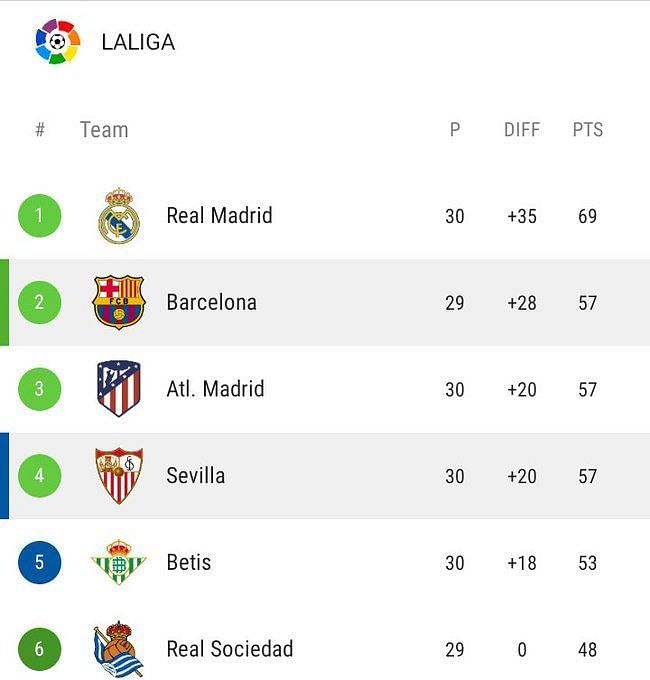Sort table by DIFF column header
This screenshot has height=680, width=650.
522,130
